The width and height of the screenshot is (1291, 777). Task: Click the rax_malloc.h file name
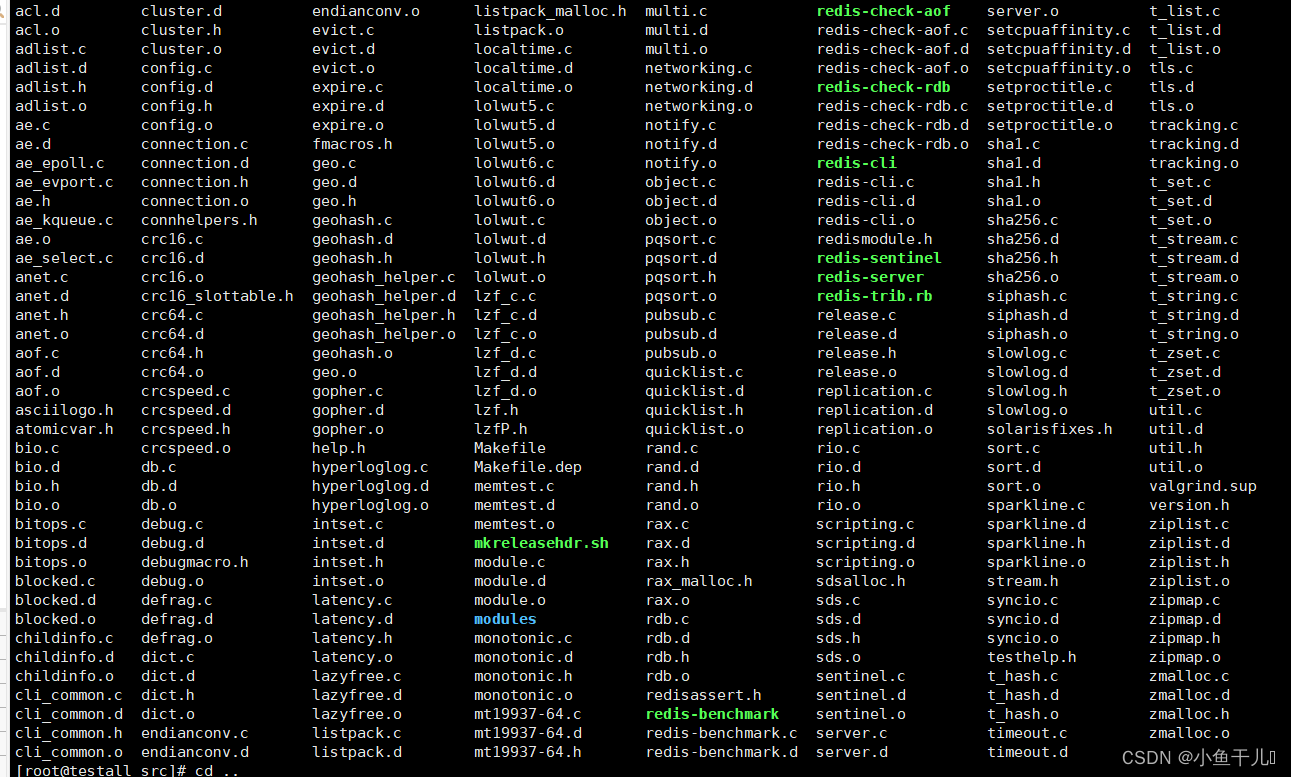(699, 581)
